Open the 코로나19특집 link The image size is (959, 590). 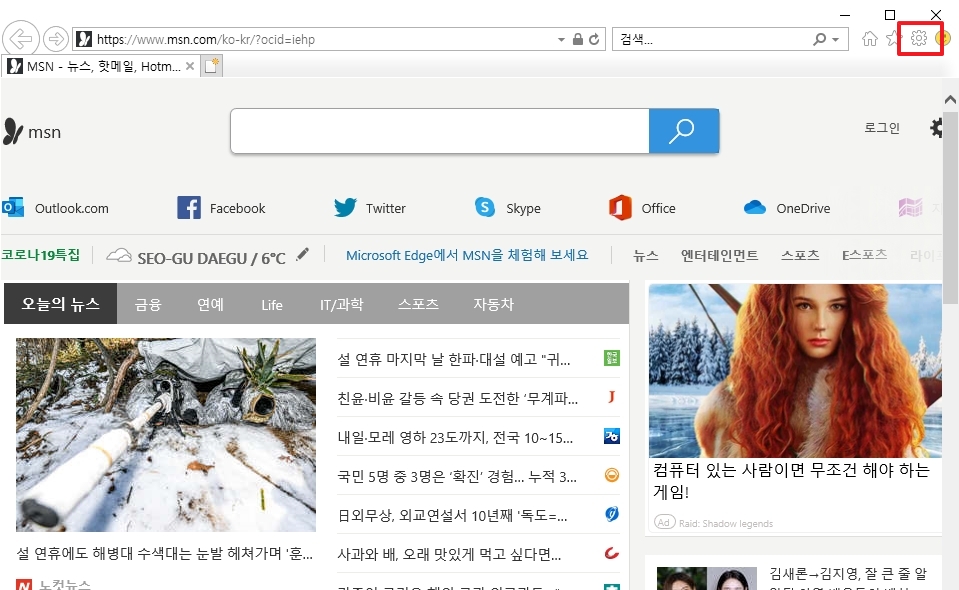click(x=41, y=255)
